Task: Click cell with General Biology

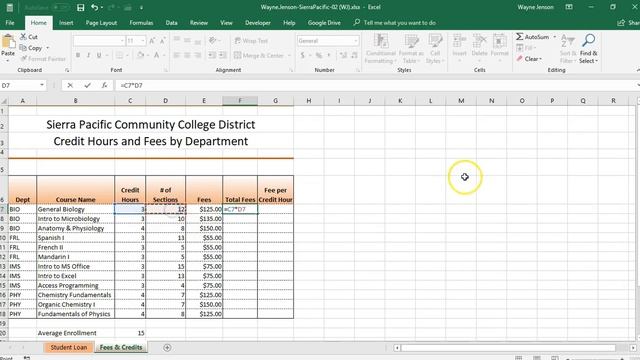Action: 76,209
